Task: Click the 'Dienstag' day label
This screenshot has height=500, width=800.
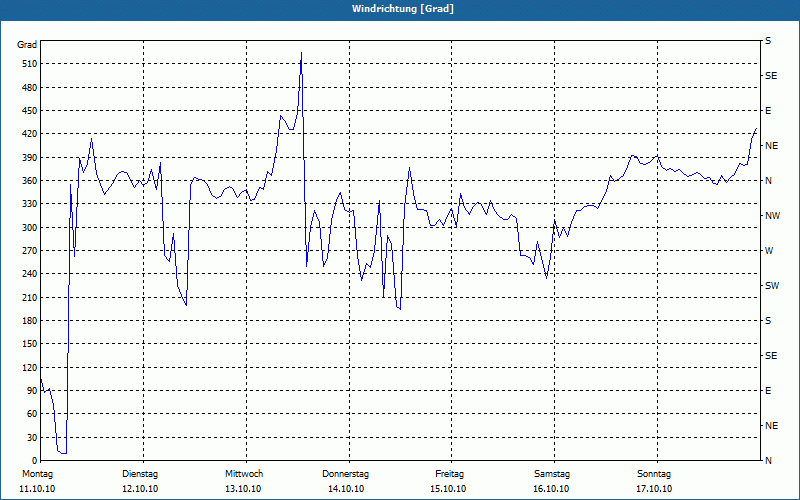Action: click(x=140, y=474)
